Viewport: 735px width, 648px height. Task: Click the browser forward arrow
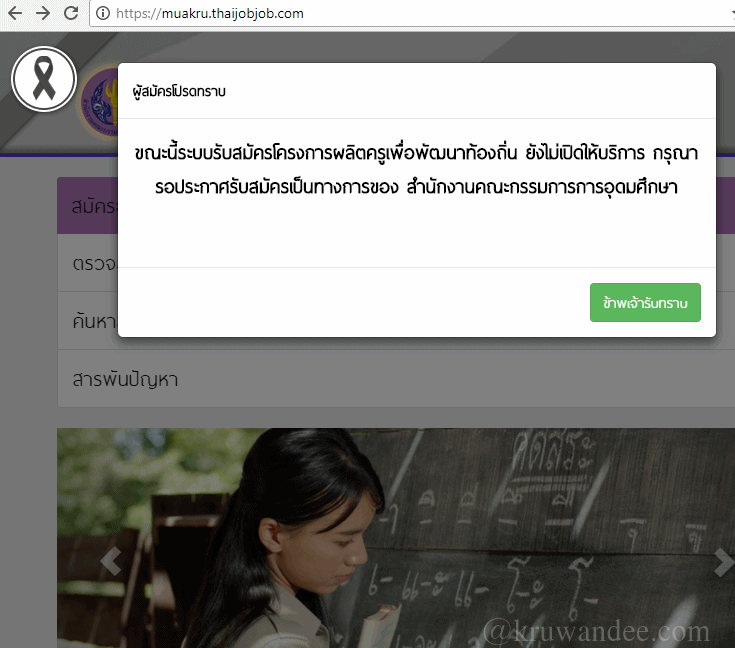click(43, 14)
